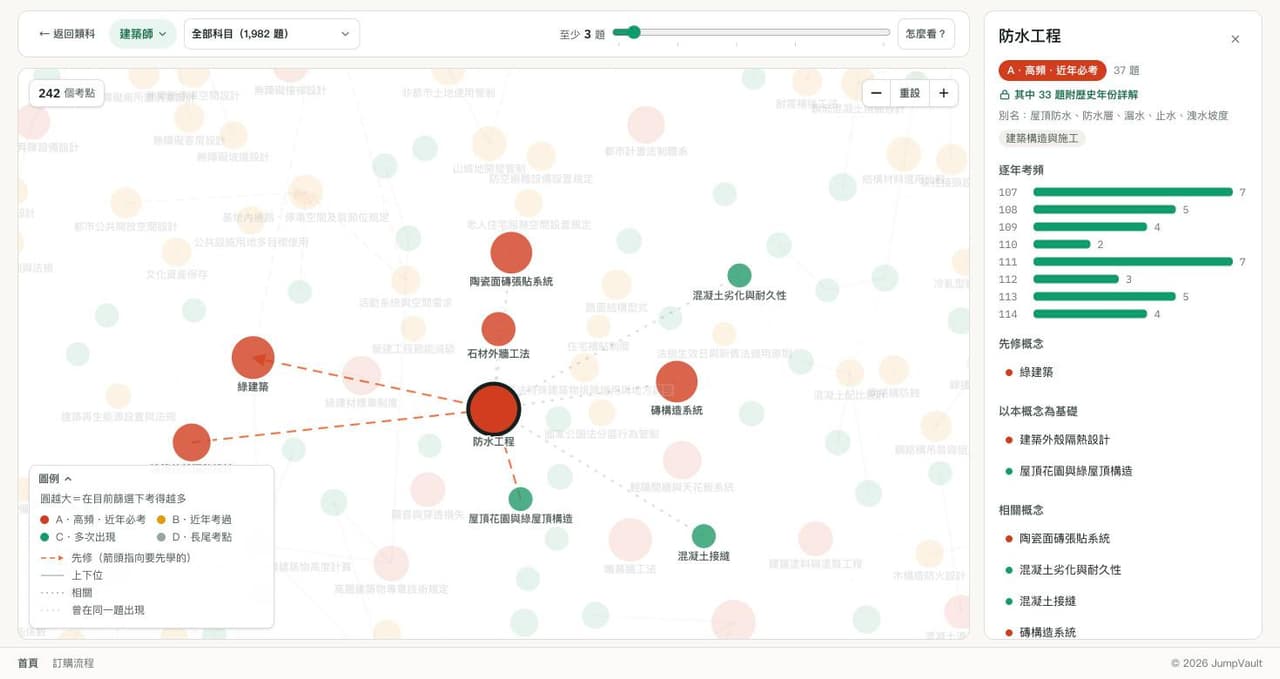The width and height of the screenshot is (1280, 679).
Task: Collapse the 圖例 legend panel
Action: pyautogui.click(x=56, y=479)
